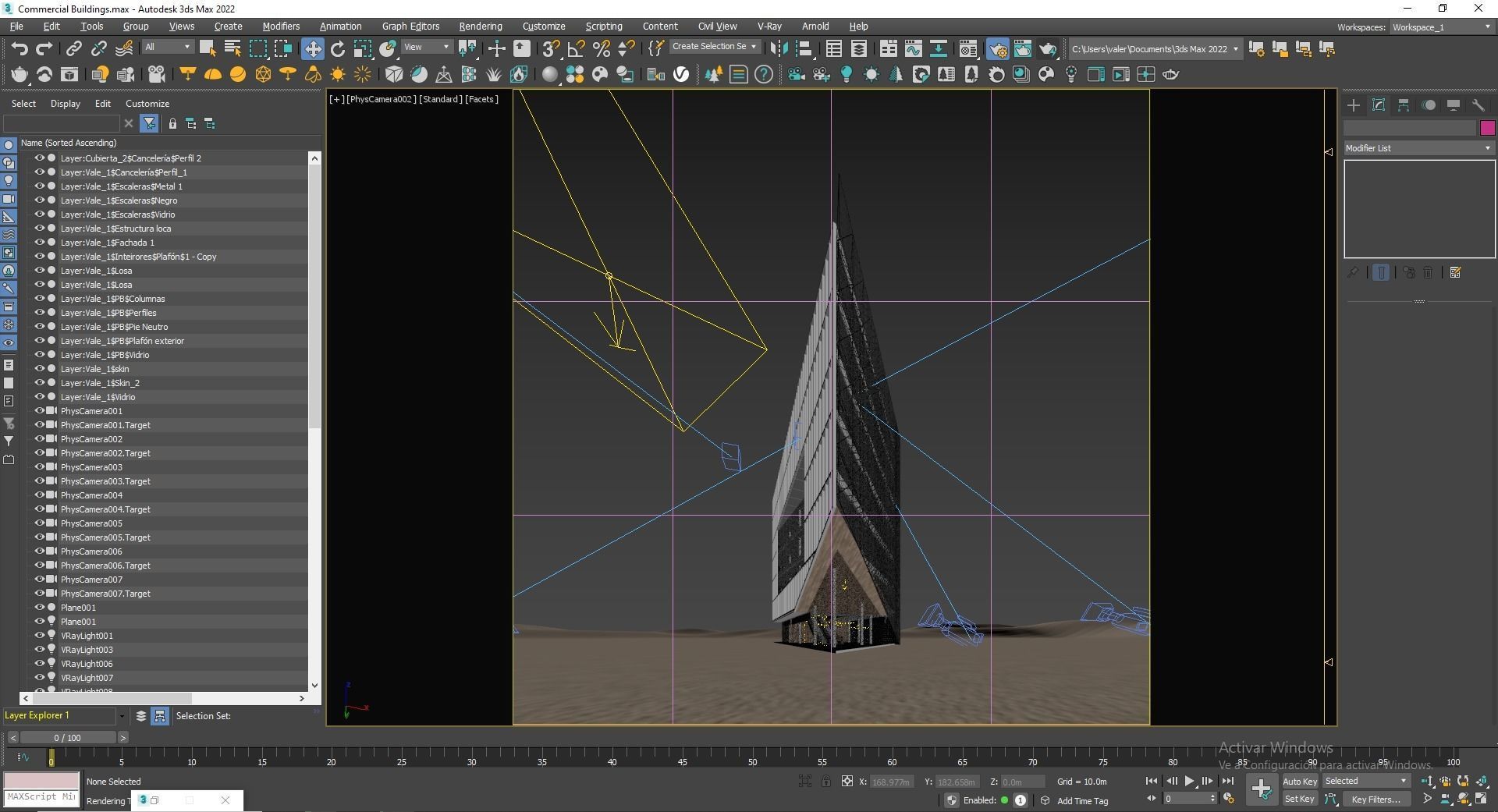Click the Help question mark toolbar icon
Screen dimensions: 1498x812
click(764, 75)
